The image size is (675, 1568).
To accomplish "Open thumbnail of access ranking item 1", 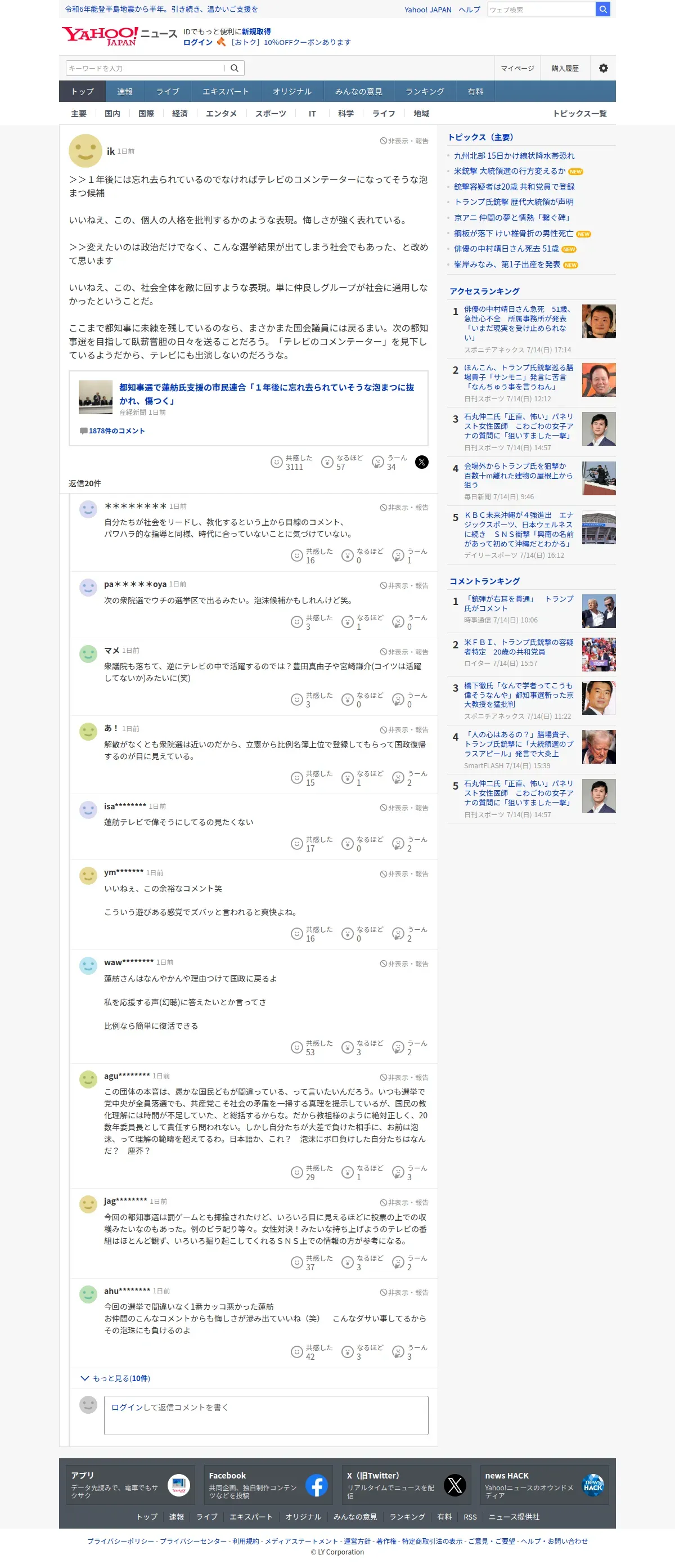I will [598, 321].
